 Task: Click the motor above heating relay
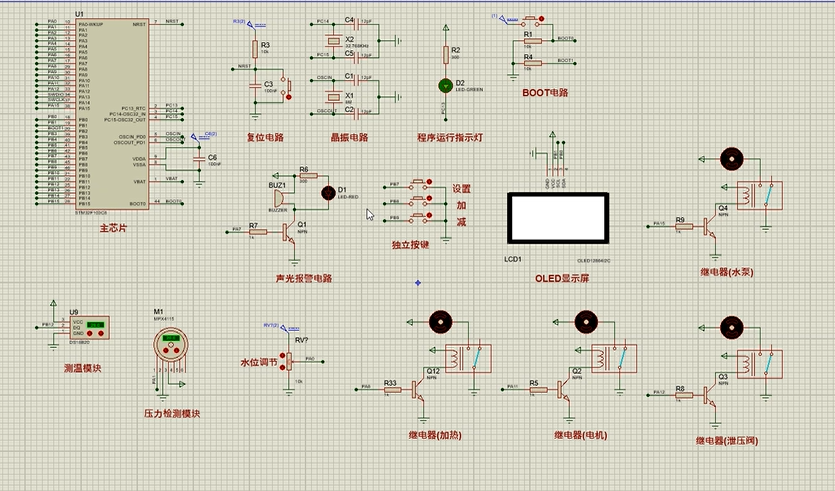[x=440, y=322]
